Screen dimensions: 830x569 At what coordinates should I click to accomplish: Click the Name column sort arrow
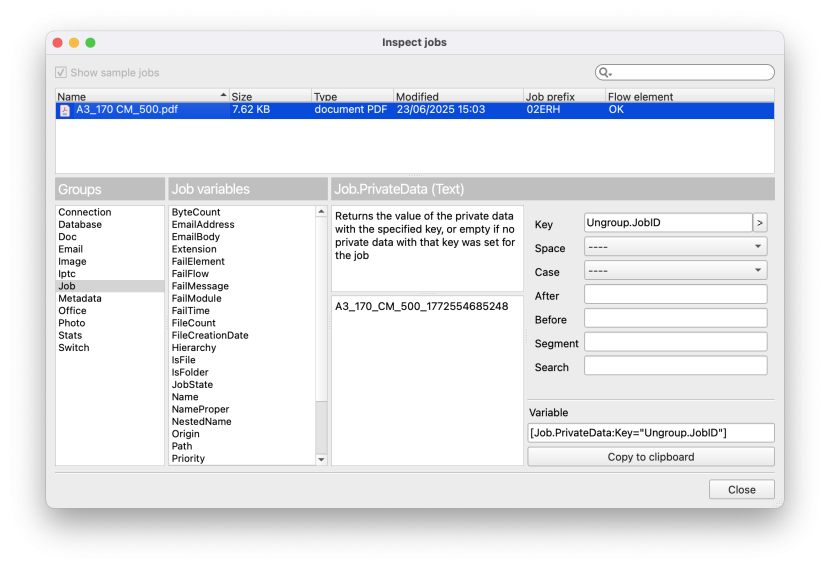(223, 96)
